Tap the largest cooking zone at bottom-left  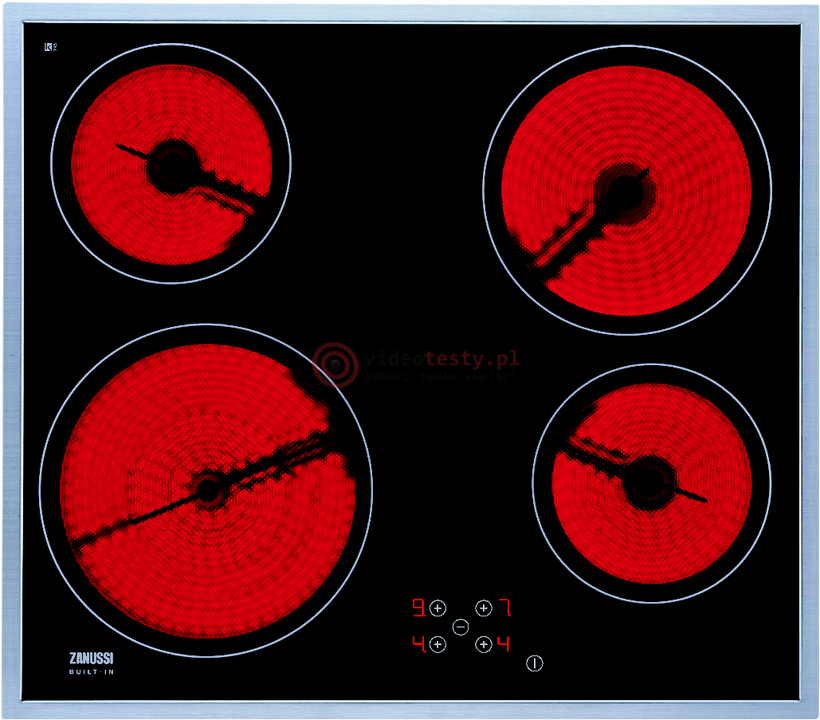pyautogui.click(x=206, y=490)
